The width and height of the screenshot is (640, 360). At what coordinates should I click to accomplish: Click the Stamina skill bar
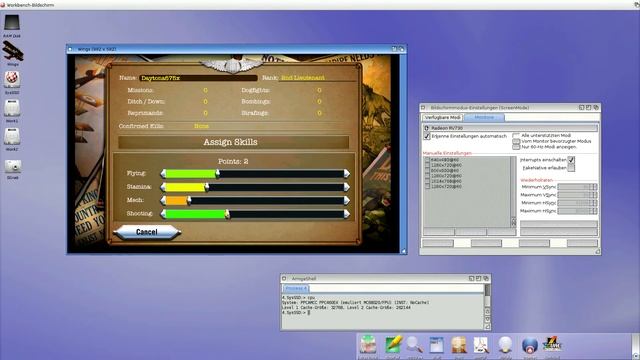click(255, 187)
